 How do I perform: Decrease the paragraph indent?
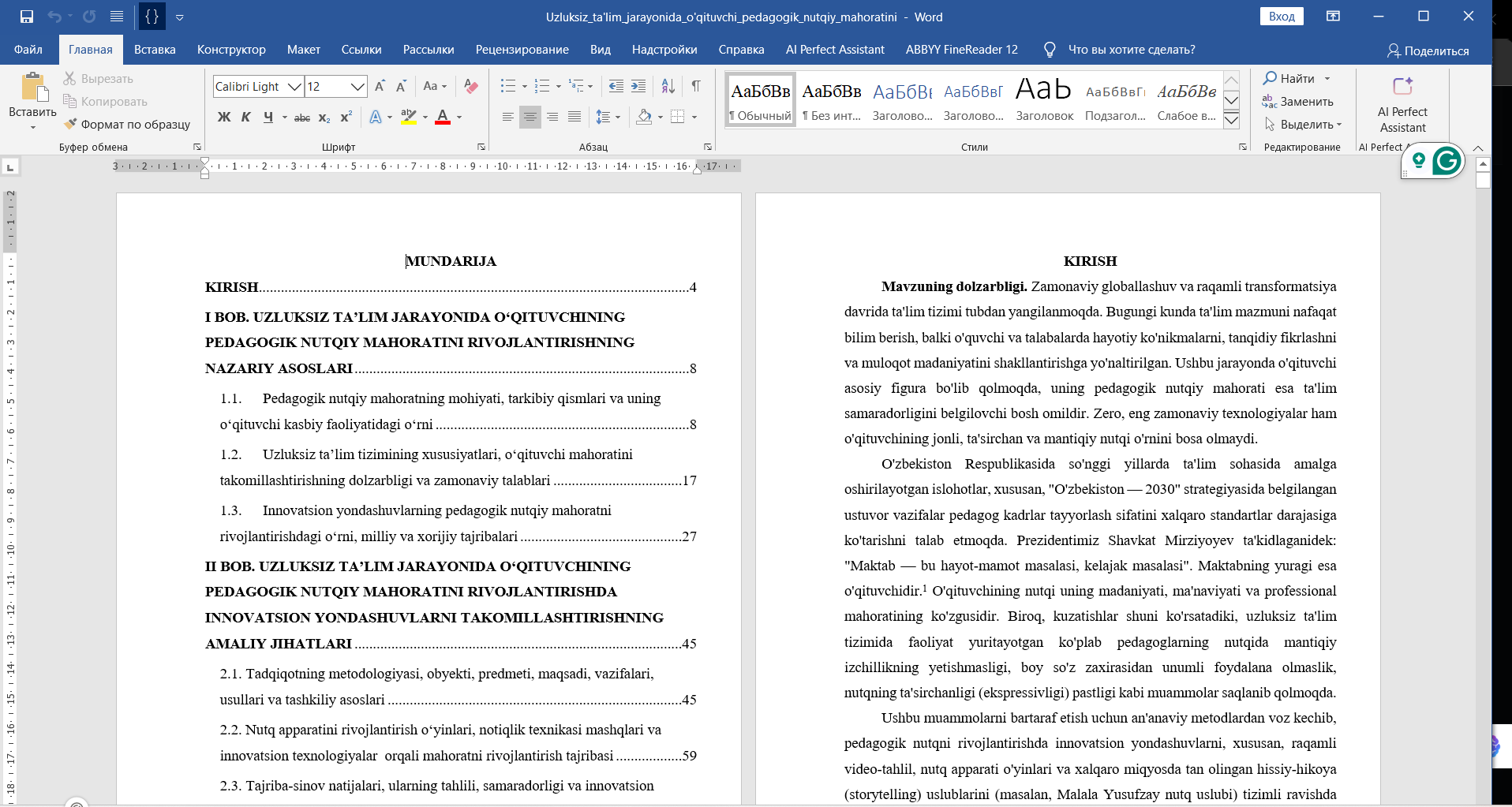tap(616, 86)
